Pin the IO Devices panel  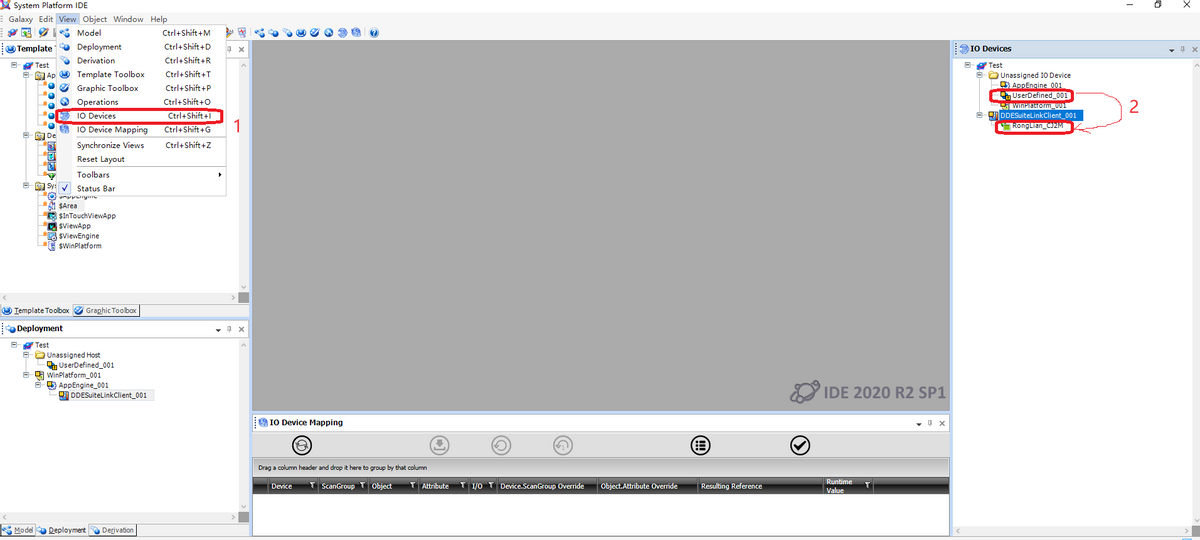coord(1183,49)
